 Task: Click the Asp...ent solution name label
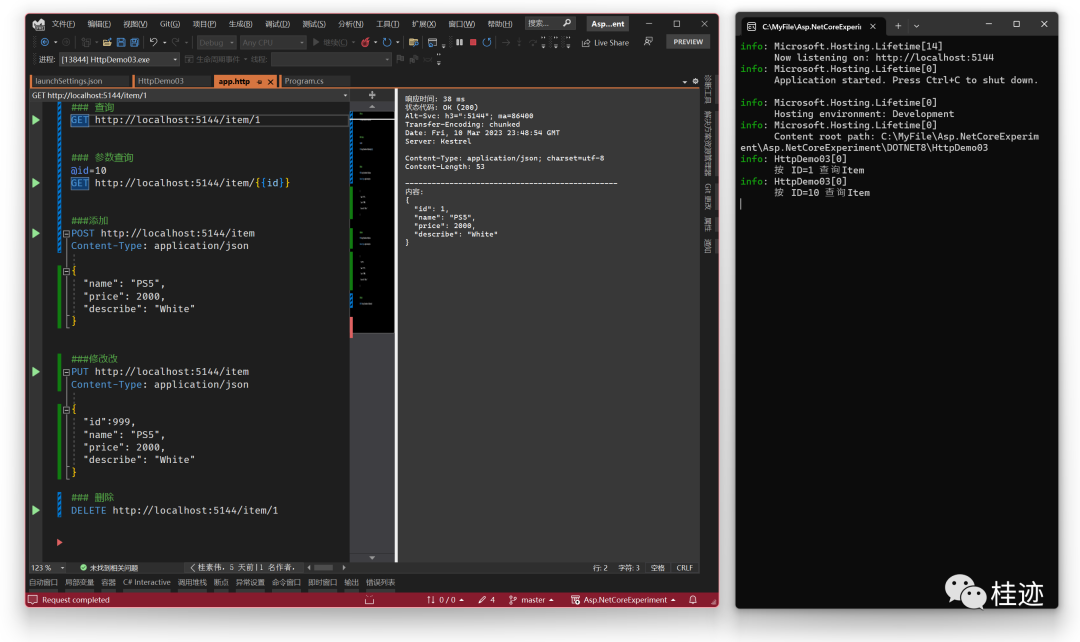[608, 24]
